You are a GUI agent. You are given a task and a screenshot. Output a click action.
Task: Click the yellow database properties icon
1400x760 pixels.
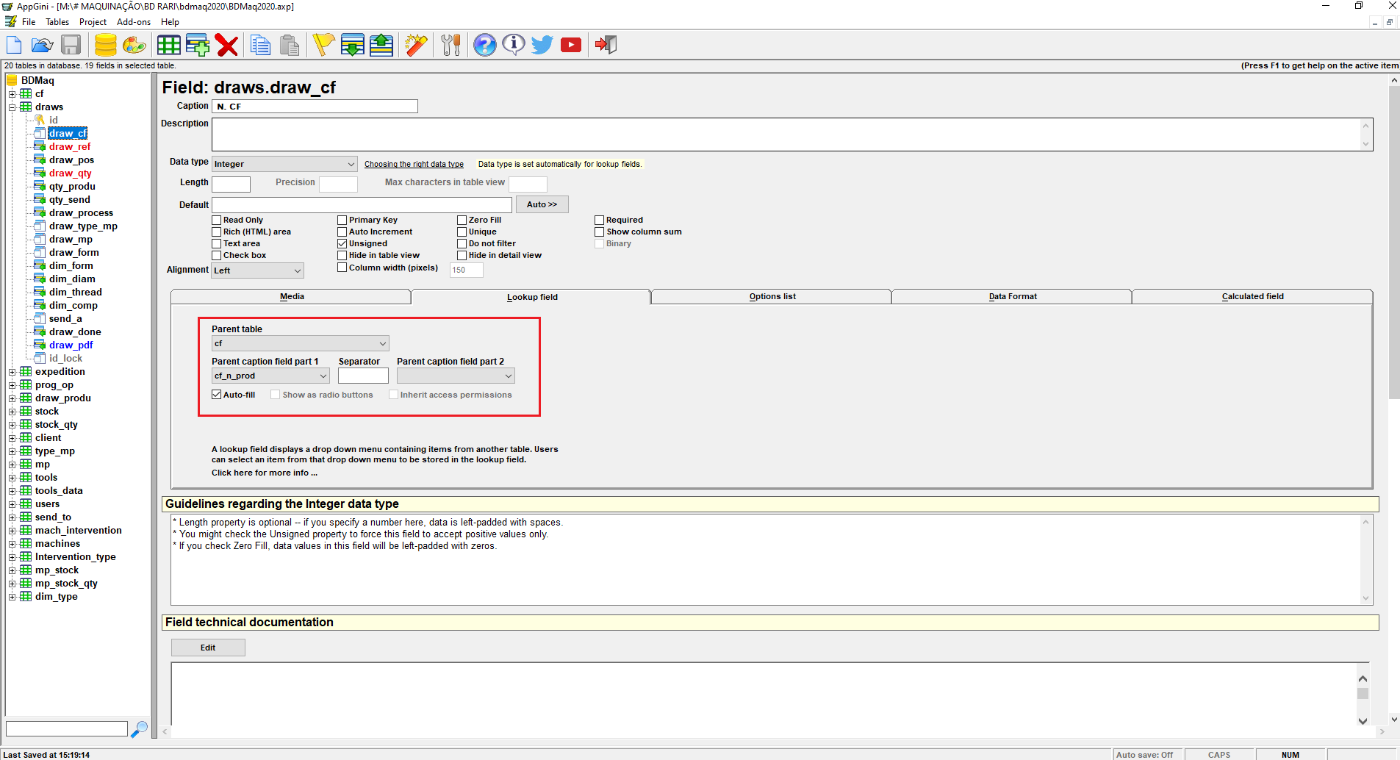point(105,44)
